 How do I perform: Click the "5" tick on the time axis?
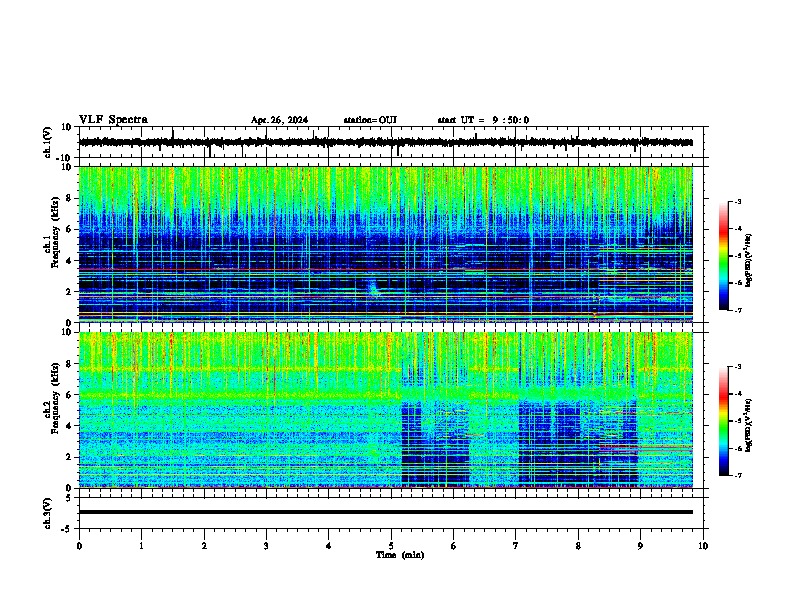pos(391,546)
